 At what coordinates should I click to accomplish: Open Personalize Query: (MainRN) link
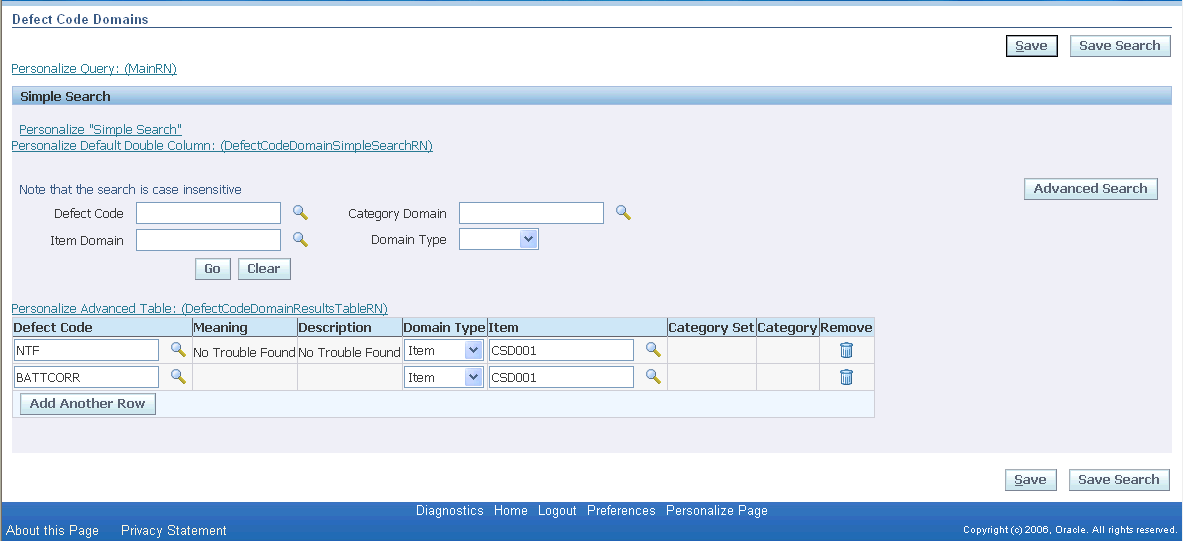click(x=94, y=69)
